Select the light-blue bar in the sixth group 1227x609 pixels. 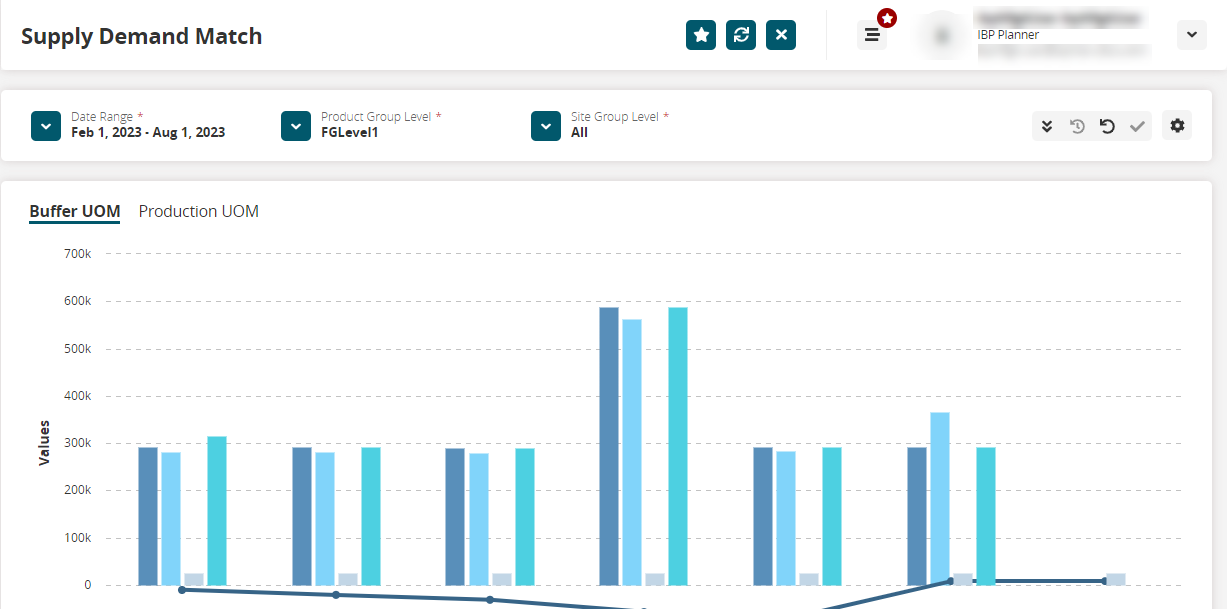click(939, 498)
